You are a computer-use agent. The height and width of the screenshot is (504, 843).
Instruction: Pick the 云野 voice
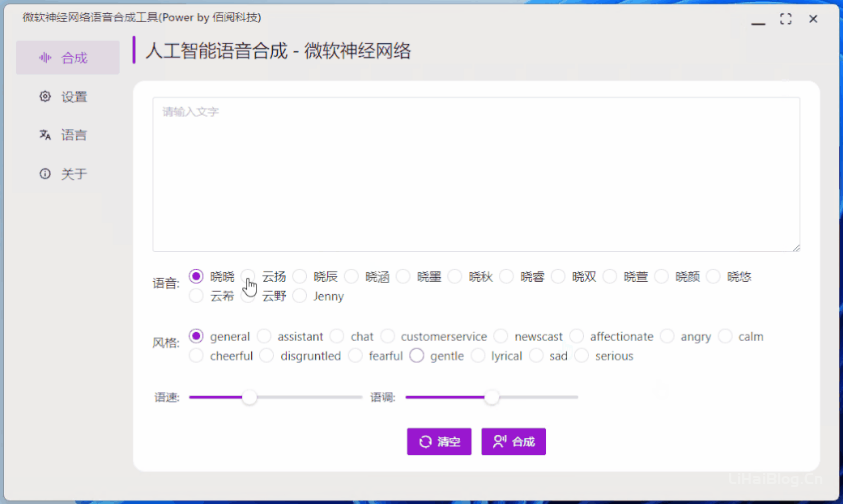point(248,296)
